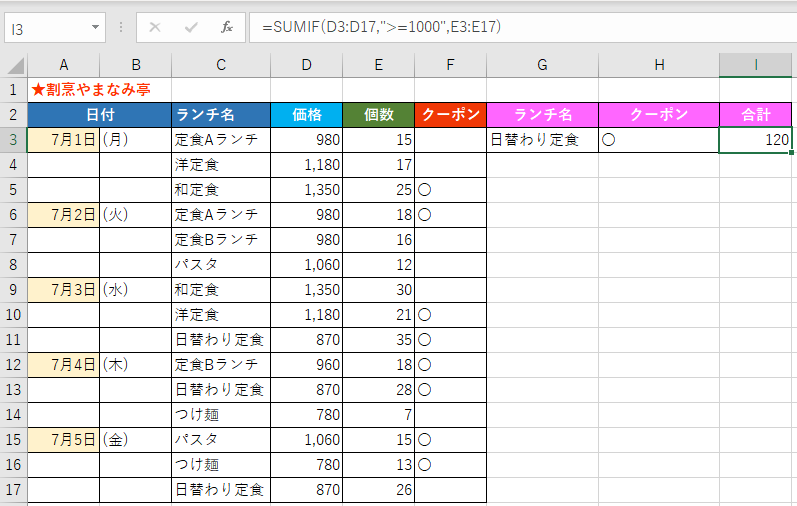Viewport: 797px width, 506px height.
Task: Select column I header
Action: tap(756, 65)
